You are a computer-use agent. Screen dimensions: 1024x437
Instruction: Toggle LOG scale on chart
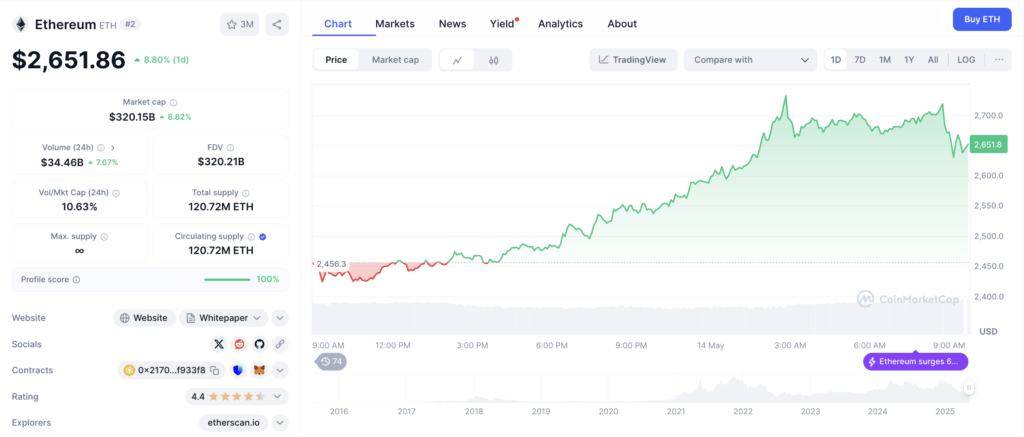(x=967, y=59)
